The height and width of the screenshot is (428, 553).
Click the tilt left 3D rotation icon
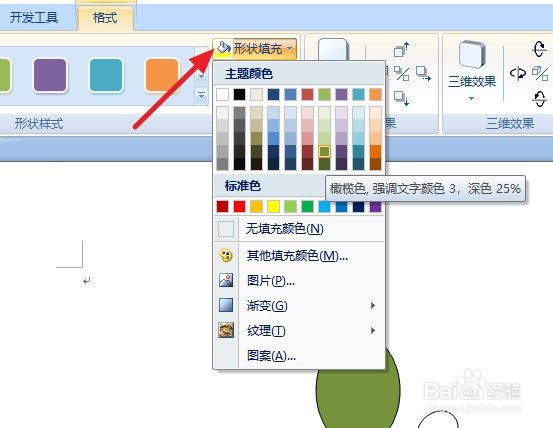tap(518, 73)
